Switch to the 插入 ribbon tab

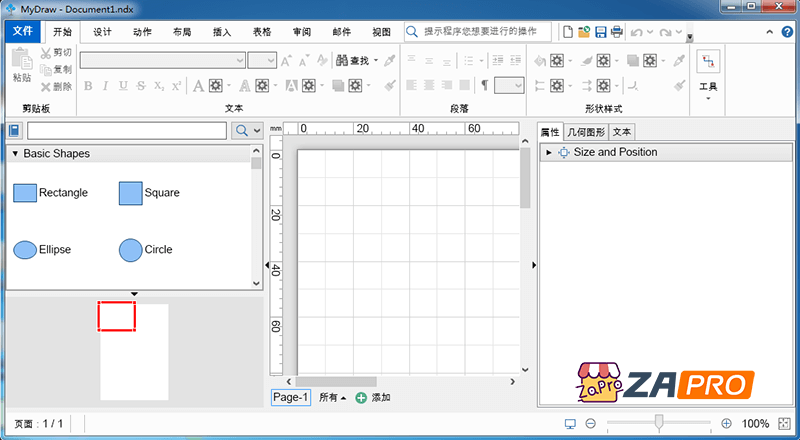pyautogui.click(x=222, y=32)
